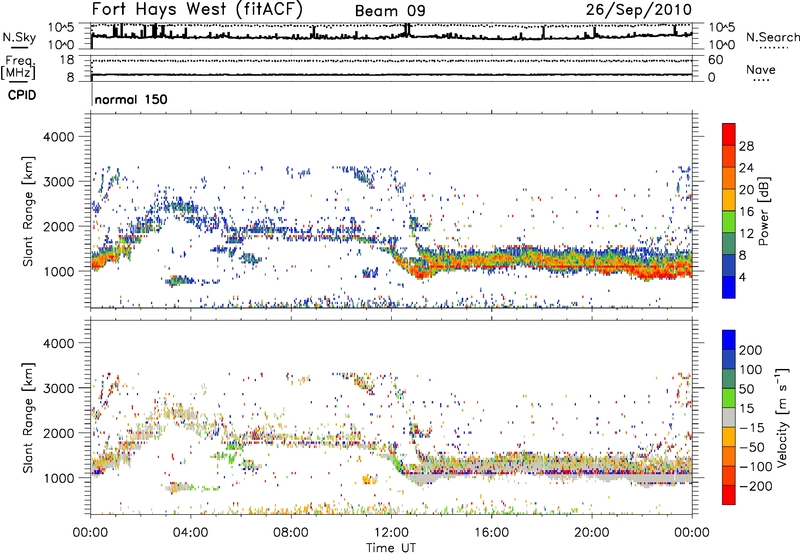The height and width of the screenshot is (554, 800).
Task: Click the "3000" tick of the velocity panel
Action: [x=58, y=388]
